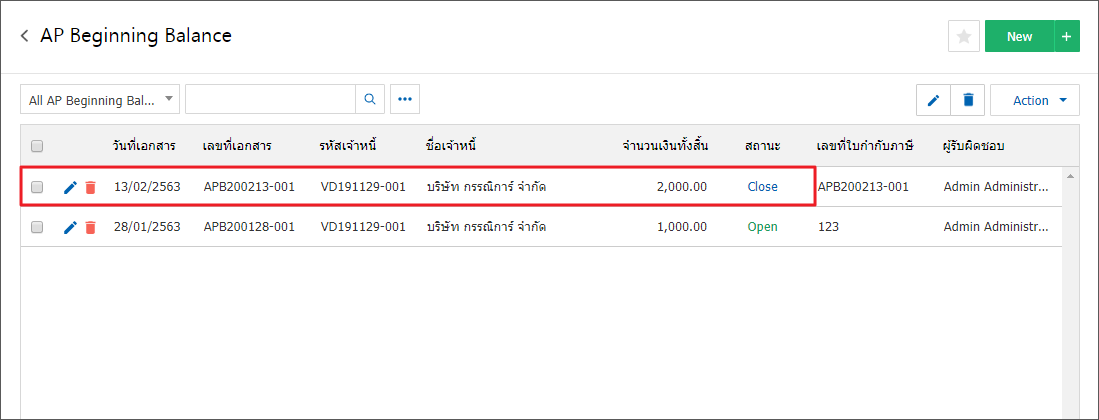Click the AP Beginning Balance page title
Viewport: 1099px width, 420px height.
(136, 36)
